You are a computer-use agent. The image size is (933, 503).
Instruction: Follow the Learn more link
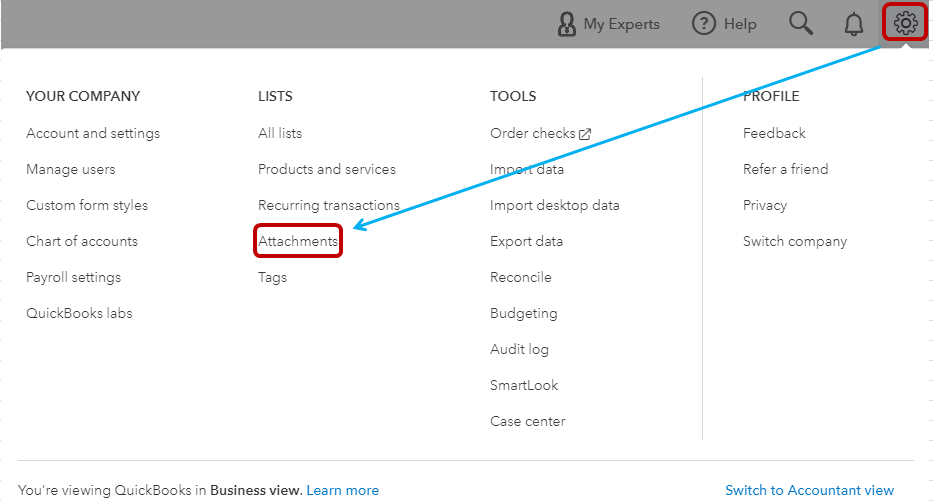coord(343,490)
